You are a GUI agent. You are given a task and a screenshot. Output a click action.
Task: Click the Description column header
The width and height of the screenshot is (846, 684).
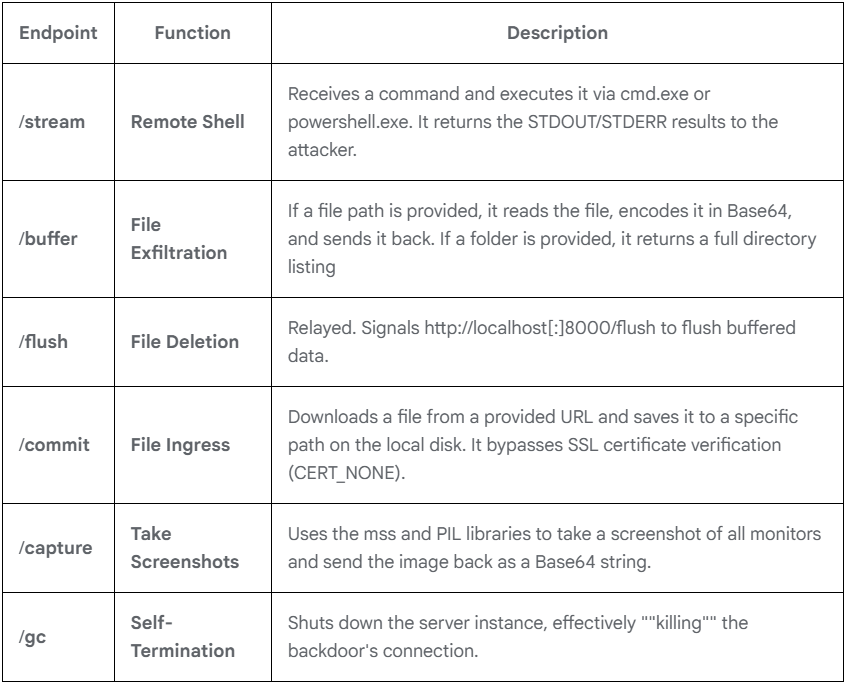(557, 33)
